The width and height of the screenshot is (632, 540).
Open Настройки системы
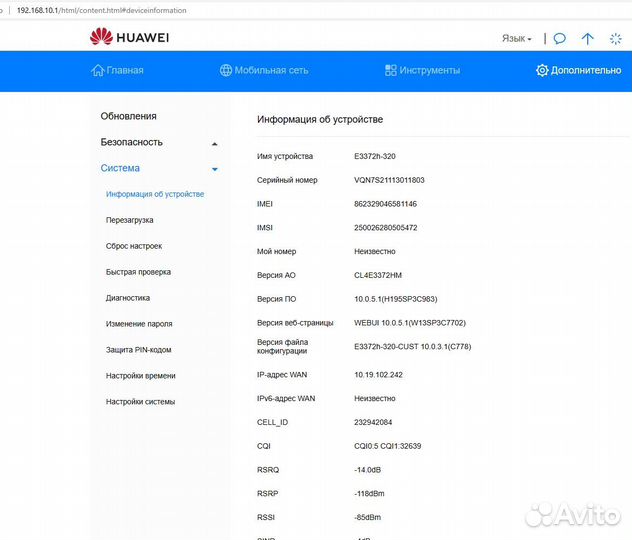click(x=140, y=402)
